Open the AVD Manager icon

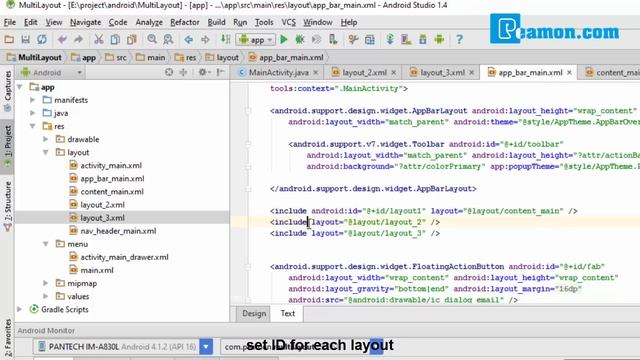point(407,40)
